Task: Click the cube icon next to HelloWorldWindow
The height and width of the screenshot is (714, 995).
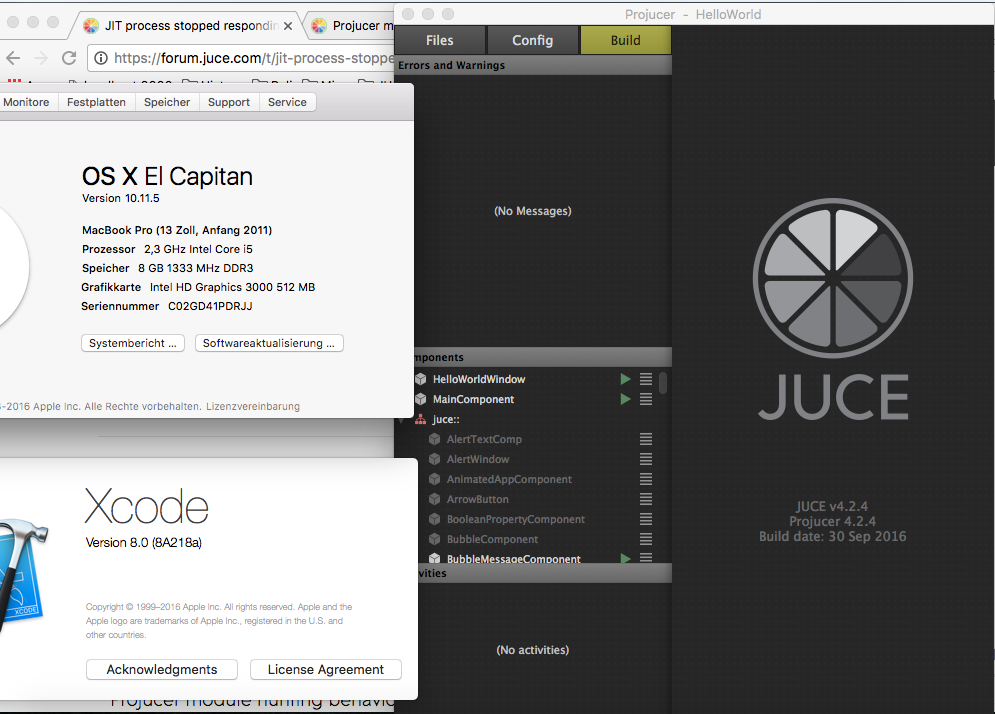Action: 421,379
